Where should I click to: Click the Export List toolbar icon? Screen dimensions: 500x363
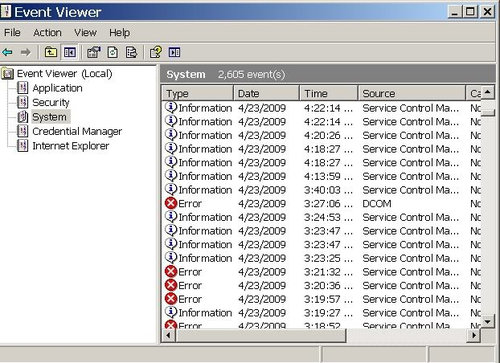131,52
